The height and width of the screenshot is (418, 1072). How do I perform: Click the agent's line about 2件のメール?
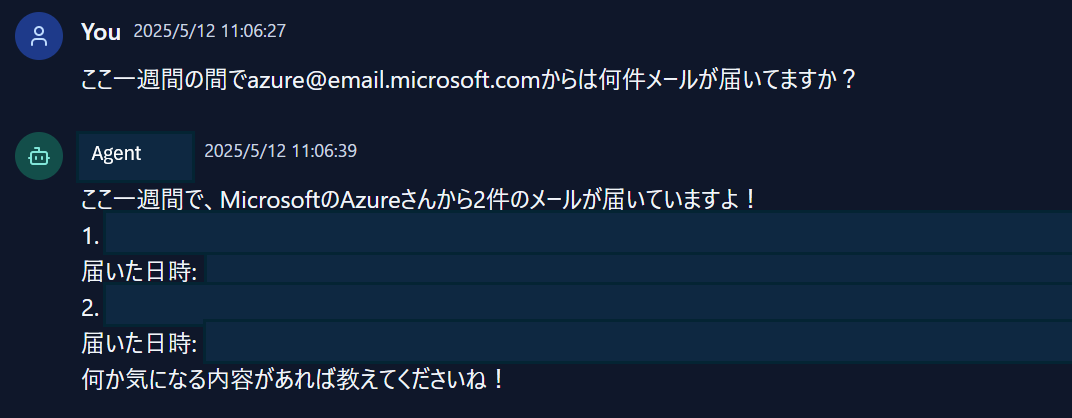coord(418,200)
